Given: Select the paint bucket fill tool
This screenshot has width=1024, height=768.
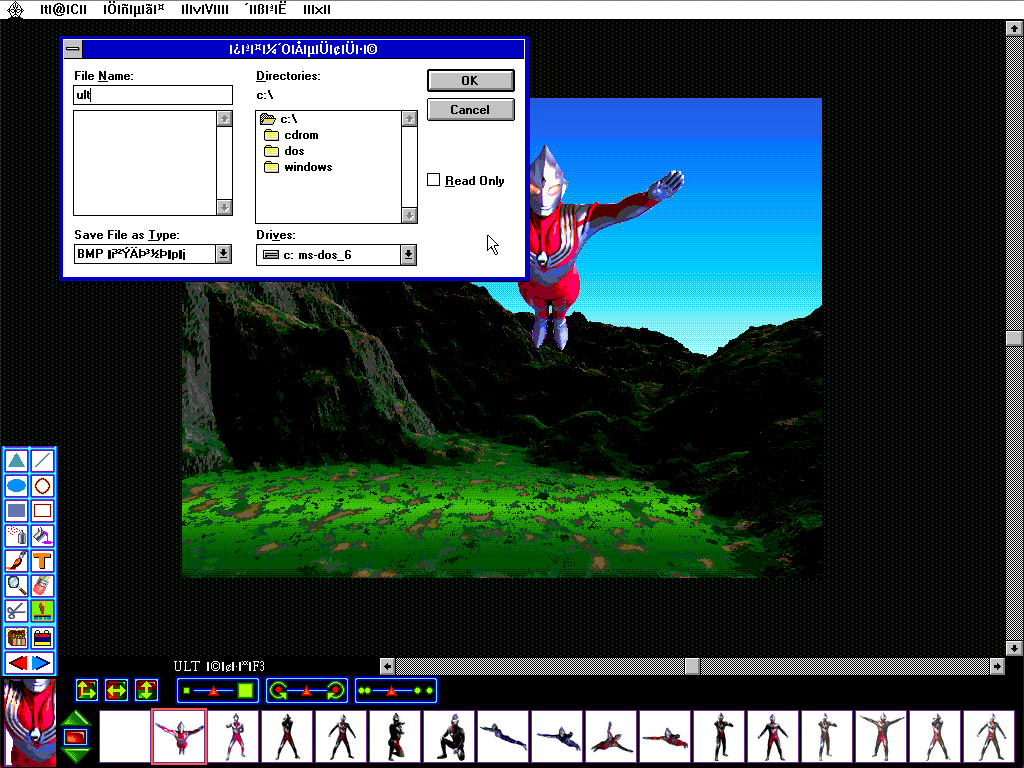Looking at the screenshot, I should pos(42,536).
